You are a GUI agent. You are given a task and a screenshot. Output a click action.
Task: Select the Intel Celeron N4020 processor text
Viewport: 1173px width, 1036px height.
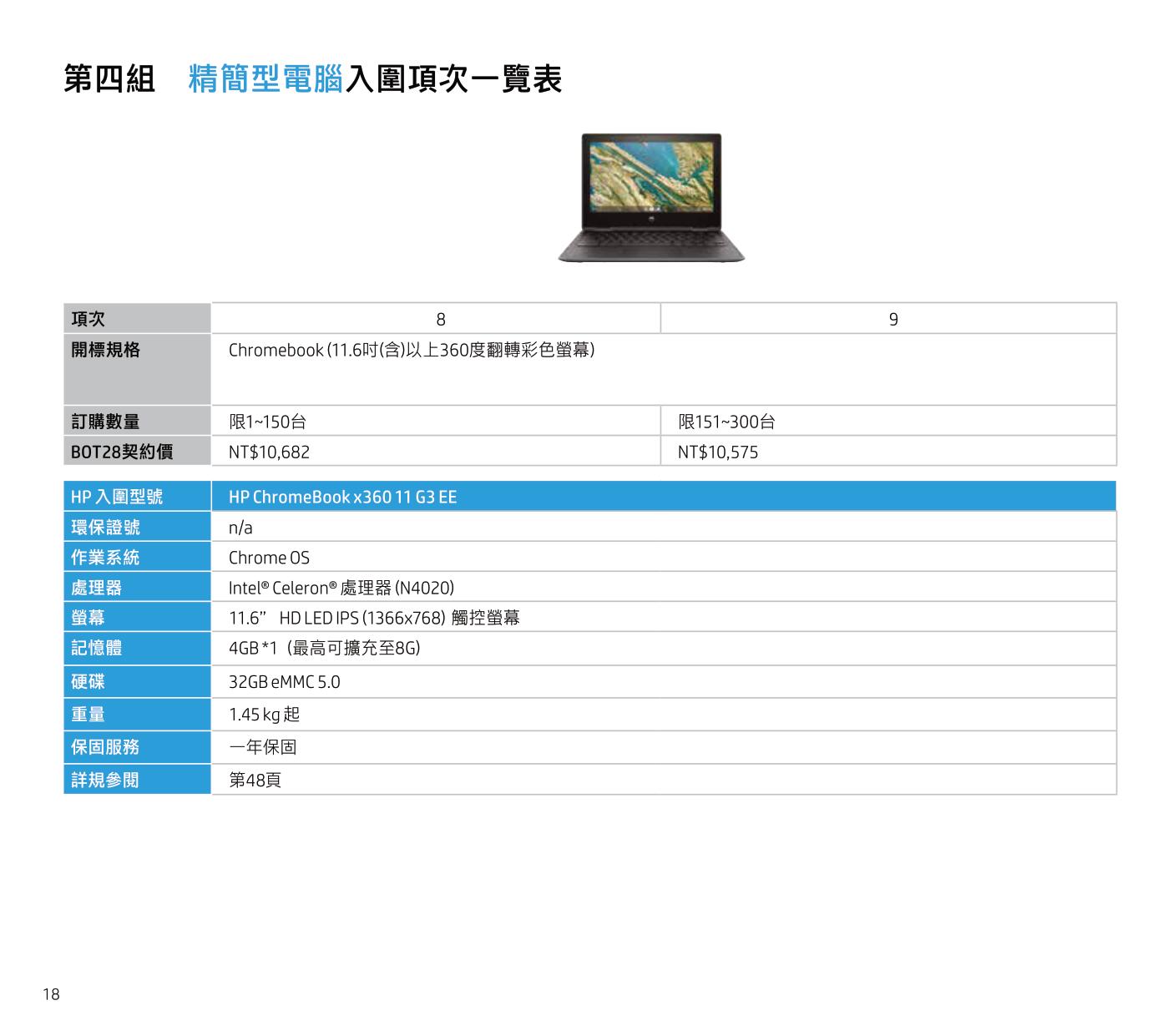[341, 588]
